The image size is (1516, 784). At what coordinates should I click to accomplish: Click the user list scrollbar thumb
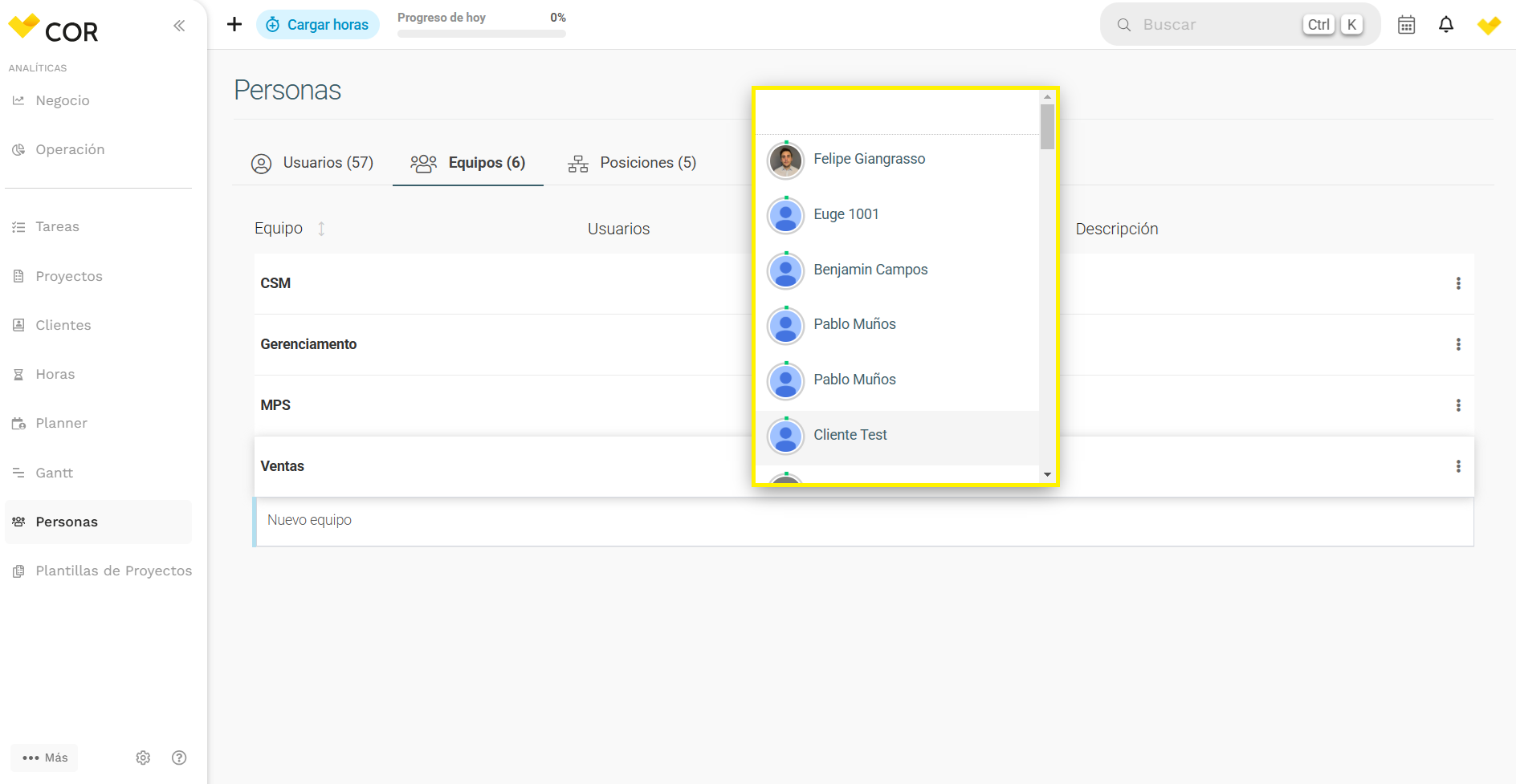point(1047,127)
